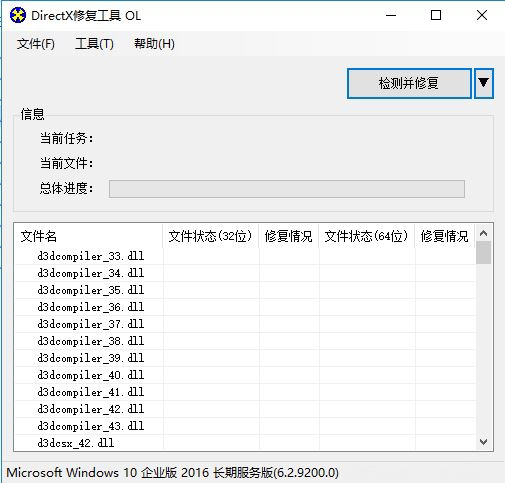Click the 总体进度 label
This screenshot has width=505, height=483.
tap(66, 188)
